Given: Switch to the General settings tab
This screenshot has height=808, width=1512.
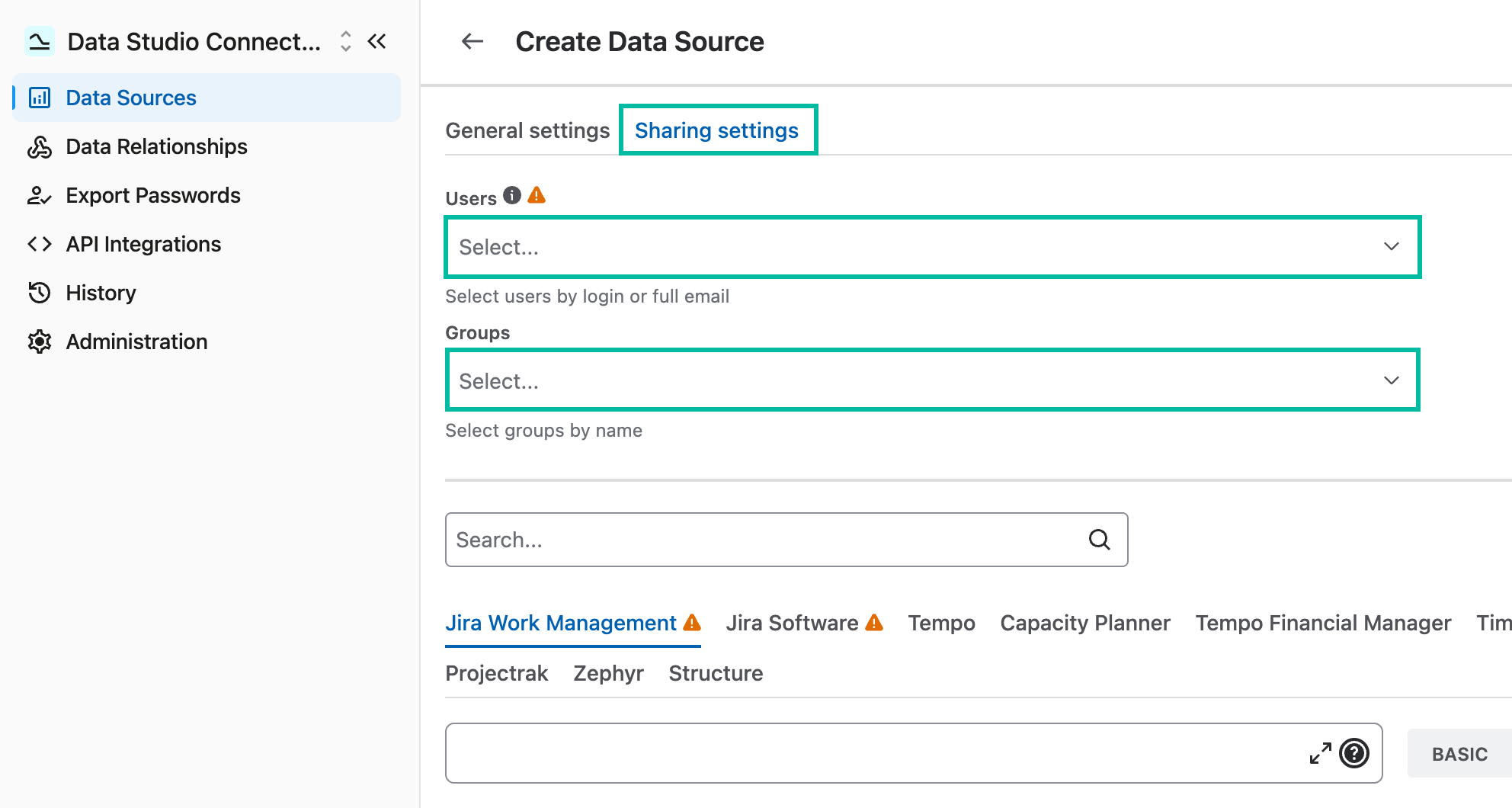Looking at the screenshot, I should 527,131.
